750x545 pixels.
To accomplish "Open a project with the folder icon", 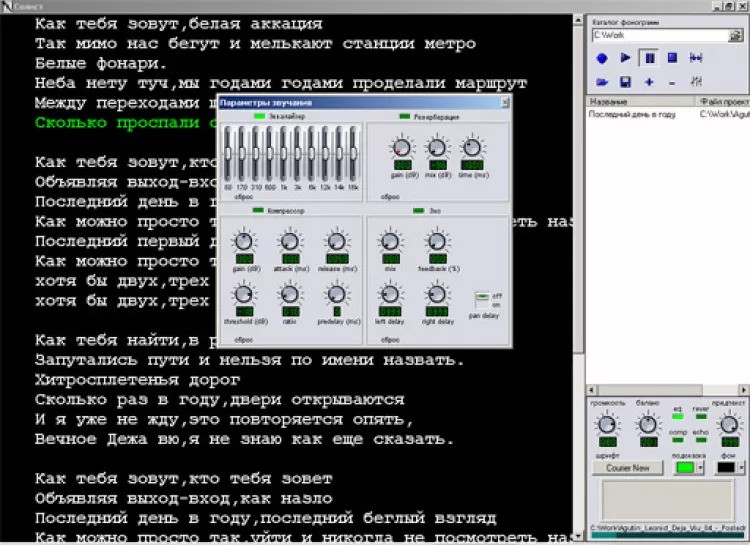I will coord(602,82).
